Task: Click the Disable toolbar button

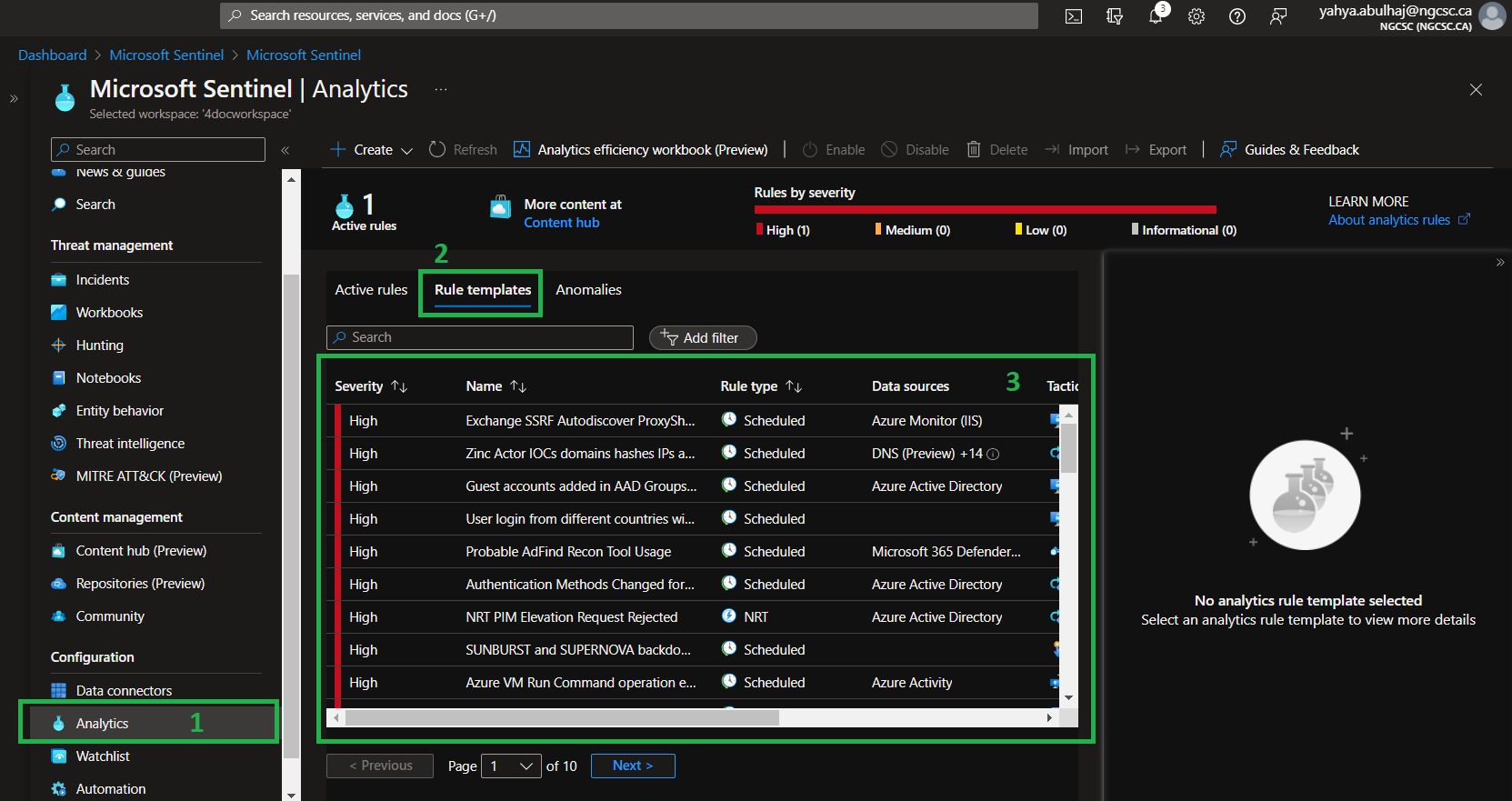Action: (916, 150)
